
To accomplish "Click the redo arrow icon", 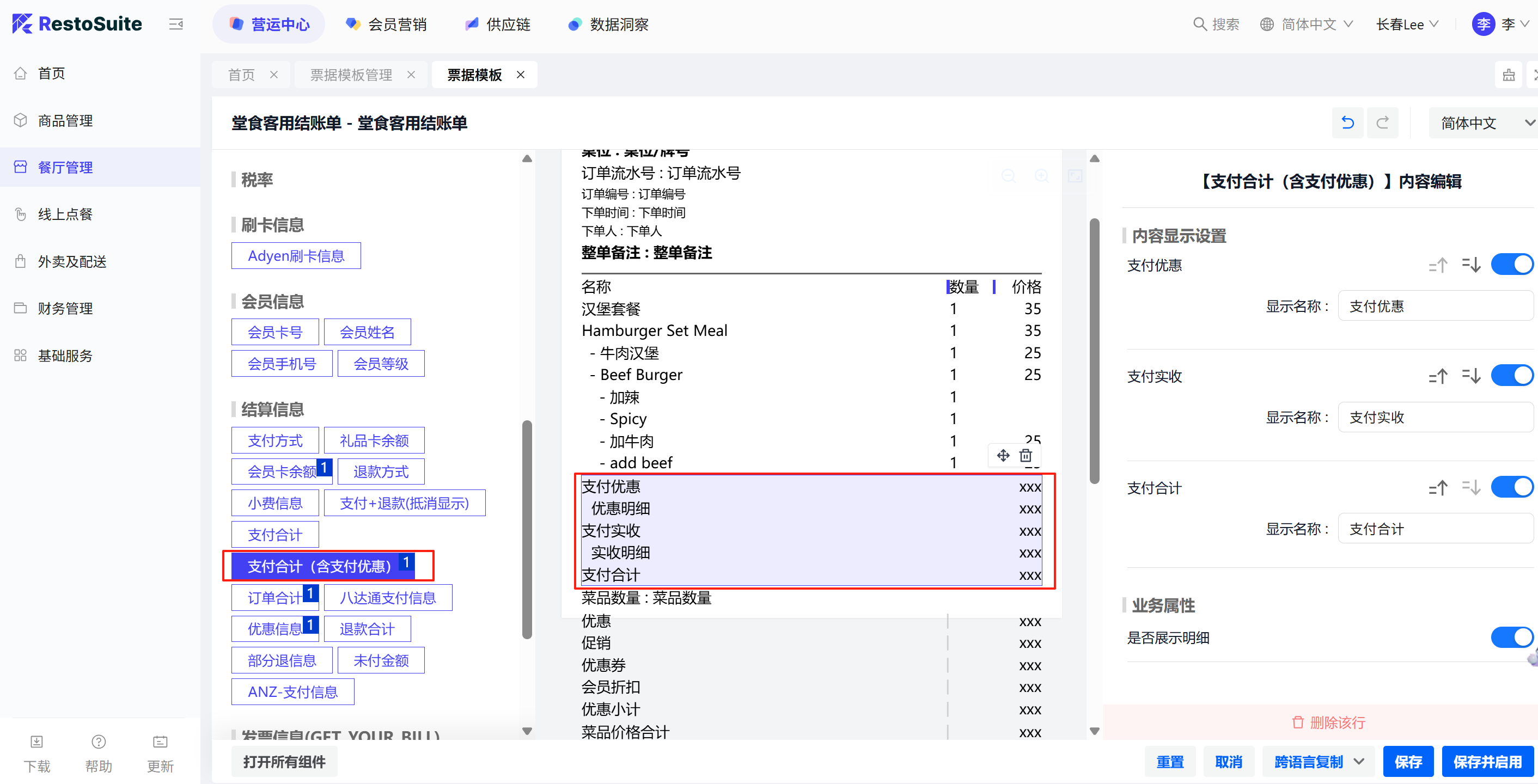I will pos(1382,123).
